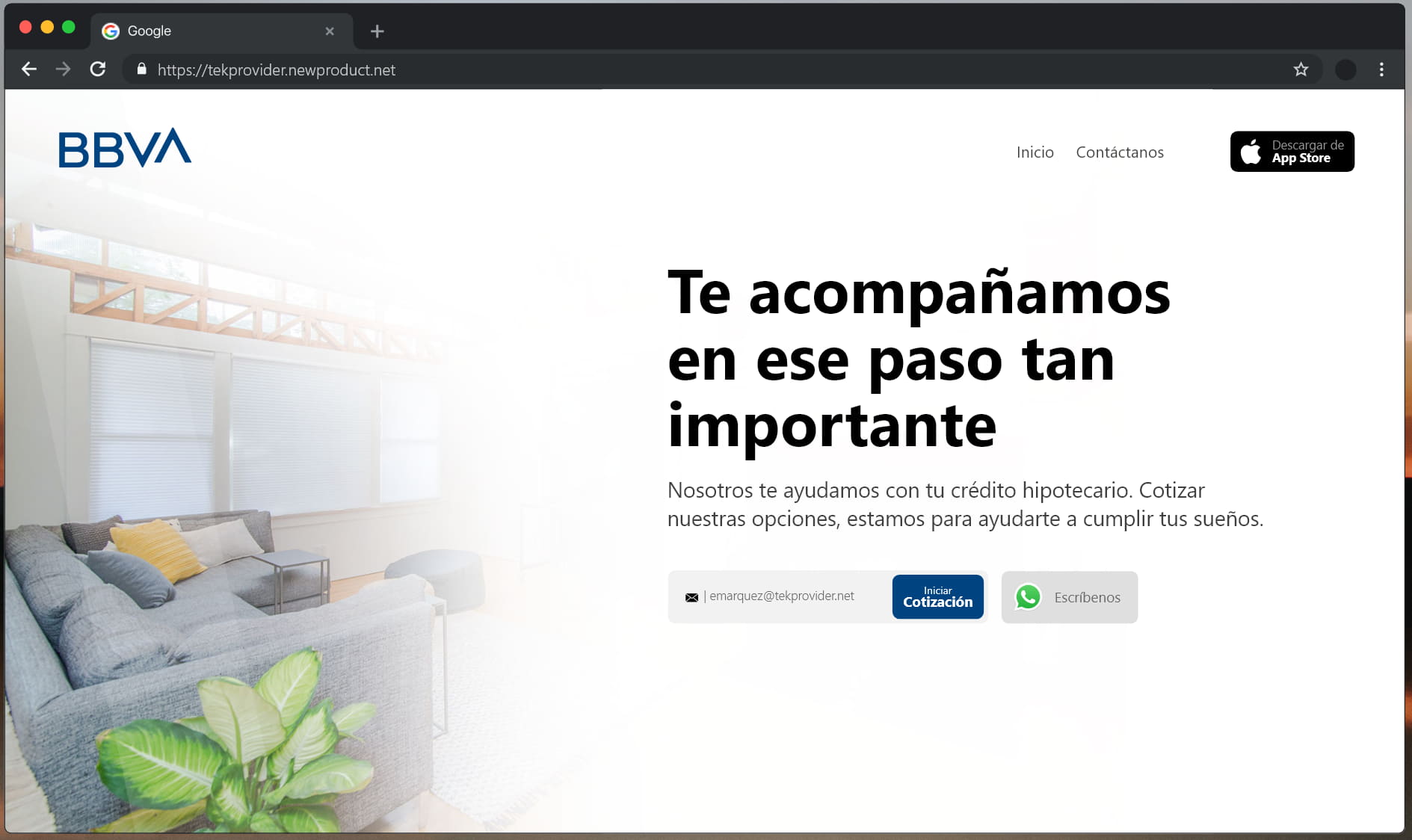Bookmark this page with the star icon

[1301, 70]
